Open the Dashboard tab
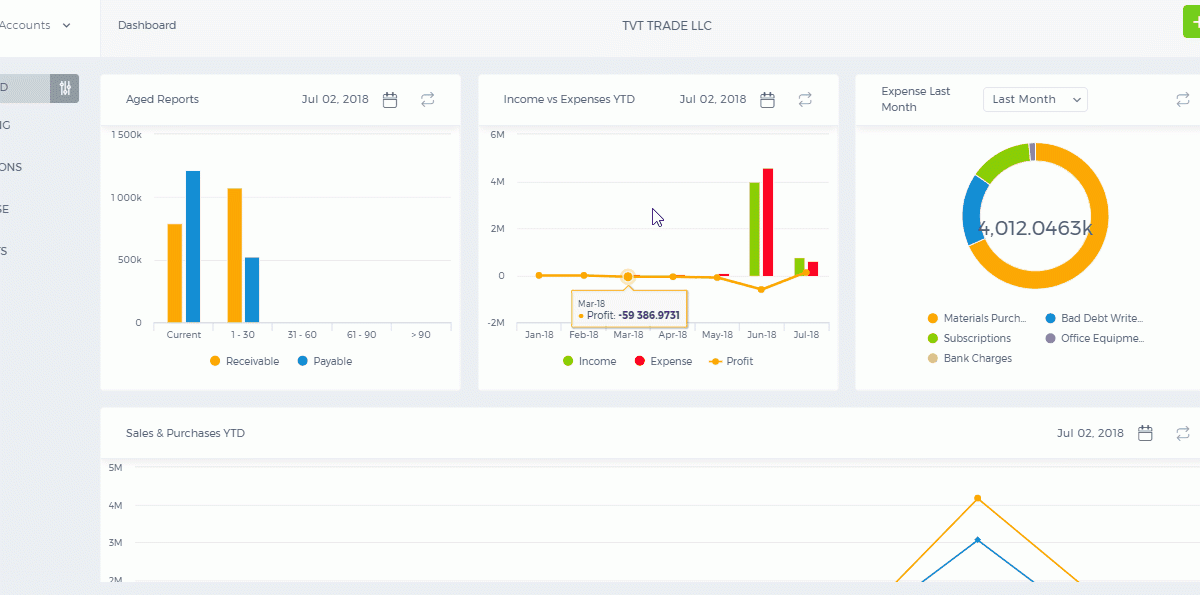 147,25
